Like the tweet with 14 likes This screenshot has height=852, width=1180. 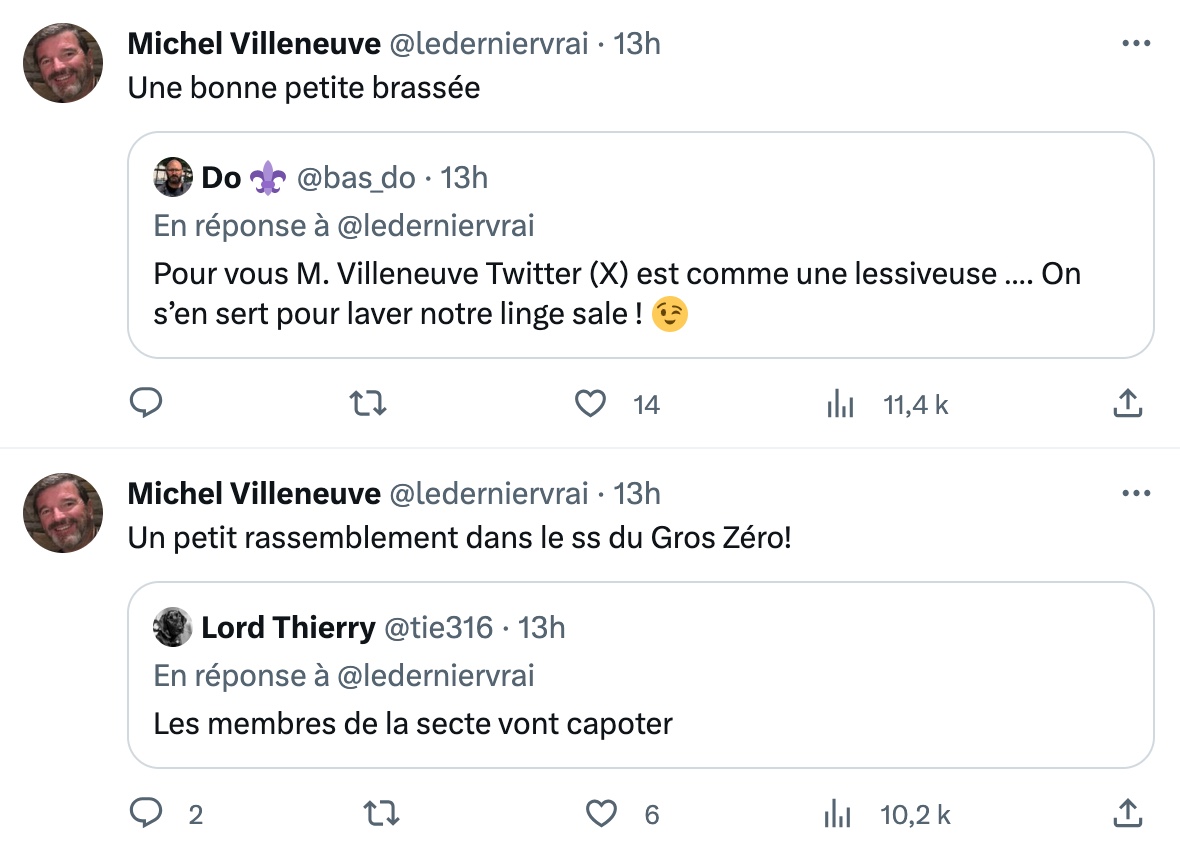coord(590,404)
